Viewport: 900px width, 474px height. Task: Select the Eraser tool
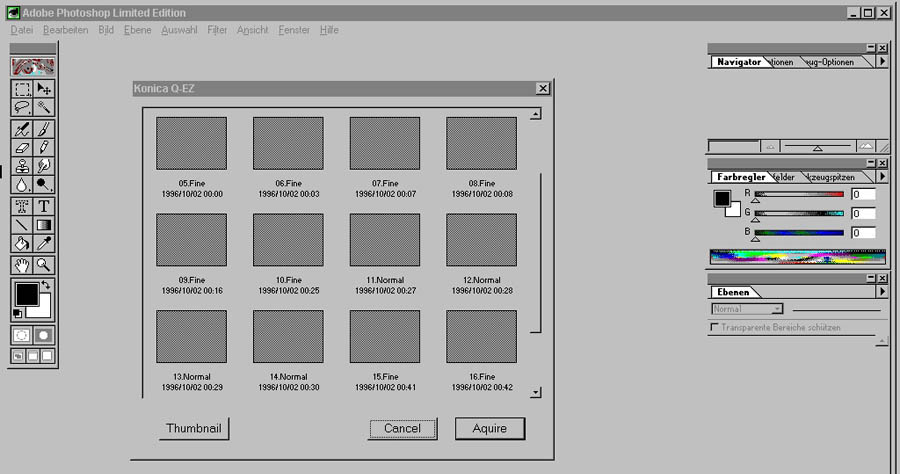[22, 147]
